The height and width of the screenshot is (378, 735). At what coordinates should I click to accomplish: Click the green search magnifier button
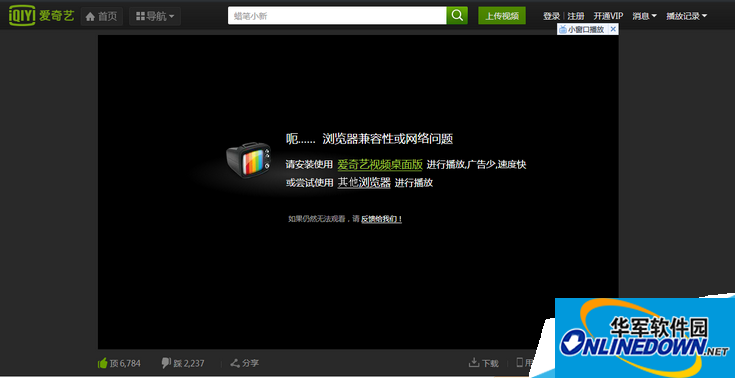coord(457,16)
